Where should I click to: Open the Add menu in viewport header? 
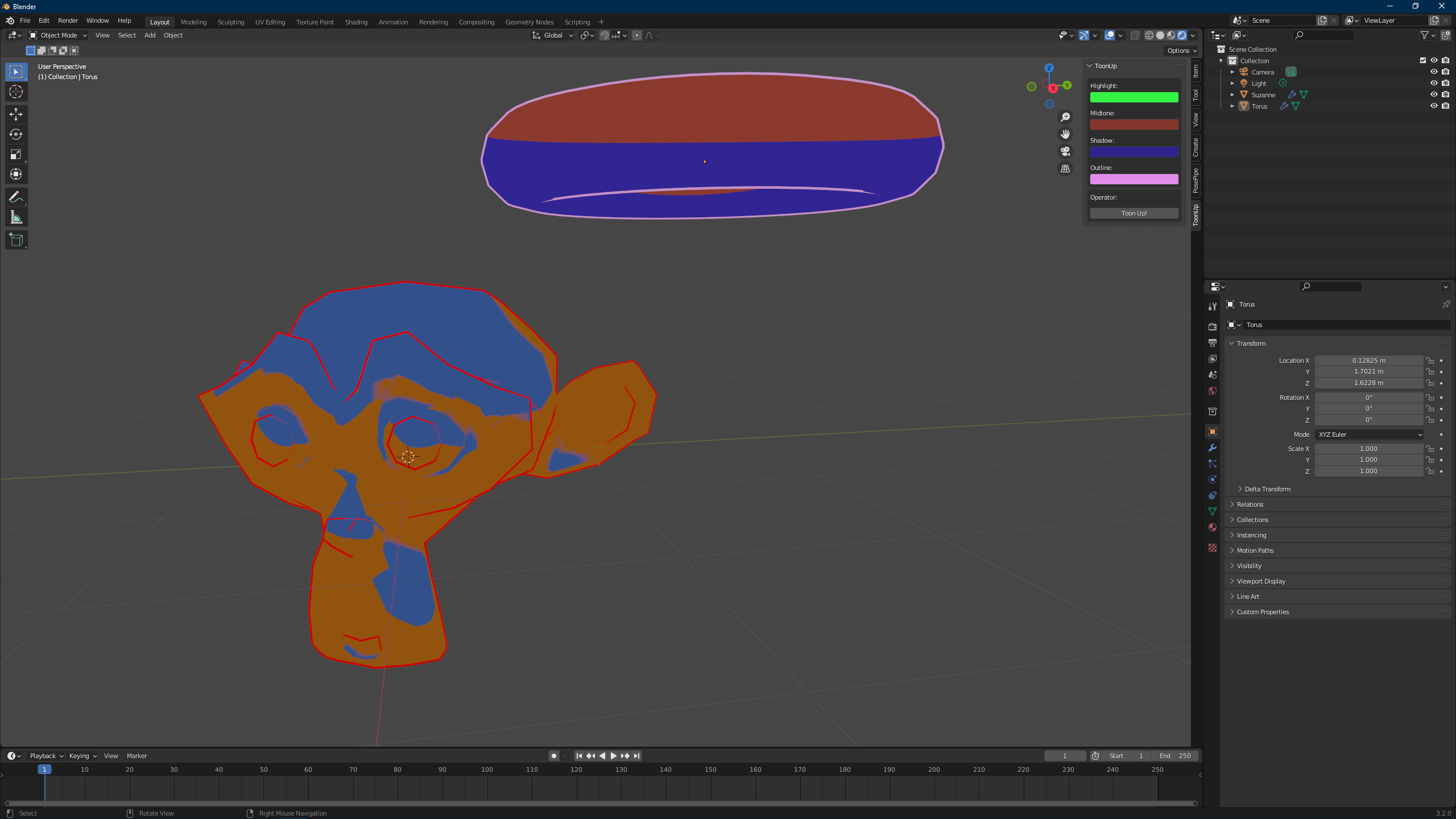pos(150,35)
